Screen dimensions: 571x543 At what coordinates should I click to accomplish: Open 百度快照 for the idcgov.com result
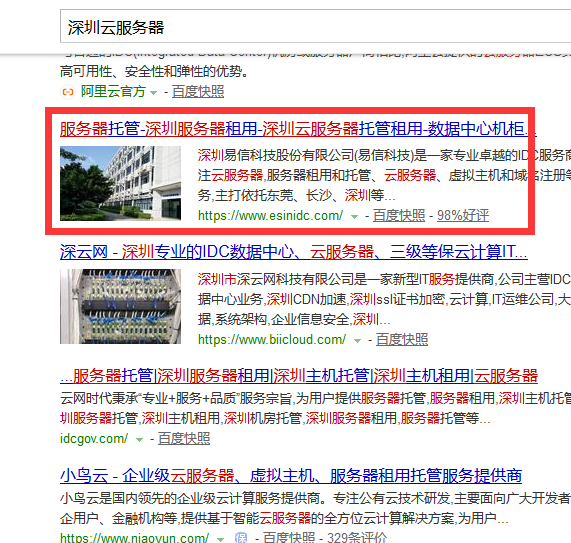[184, 438]
